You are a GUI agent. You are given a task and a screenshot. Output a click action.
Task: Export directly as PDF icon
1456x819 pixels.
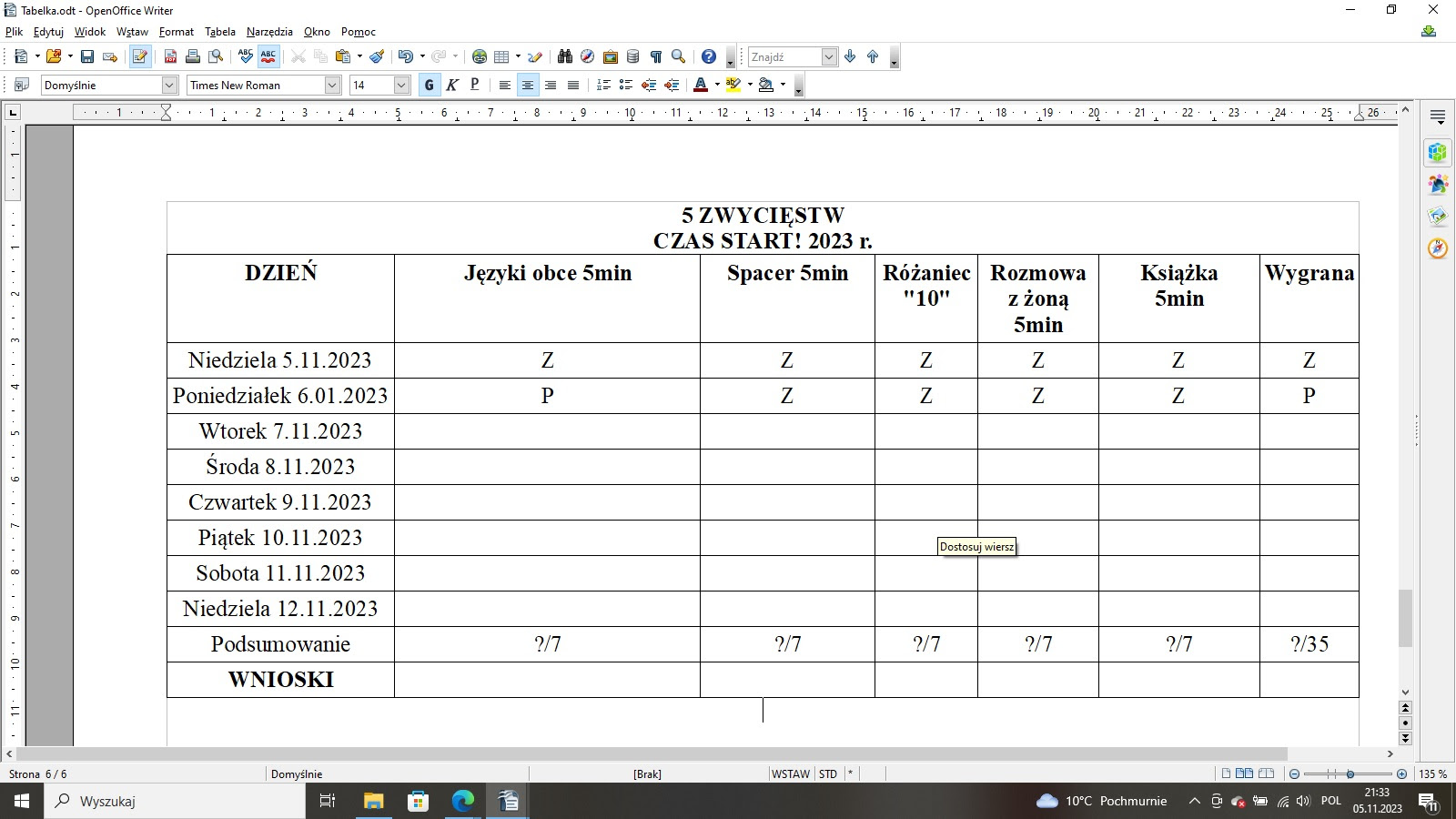point(170,56)
